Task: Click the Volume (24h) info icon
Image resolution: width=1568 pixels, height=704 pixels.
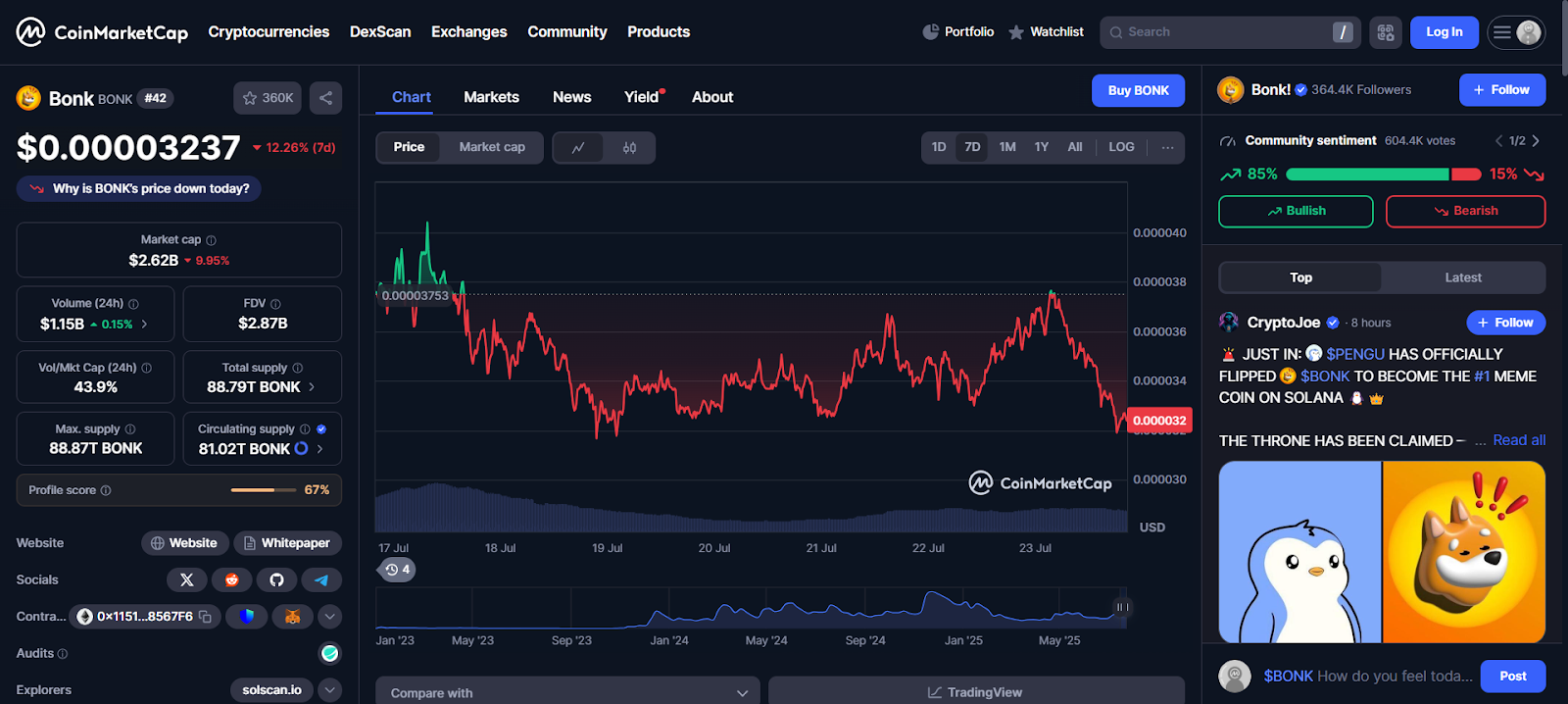Action: (133, 304)
